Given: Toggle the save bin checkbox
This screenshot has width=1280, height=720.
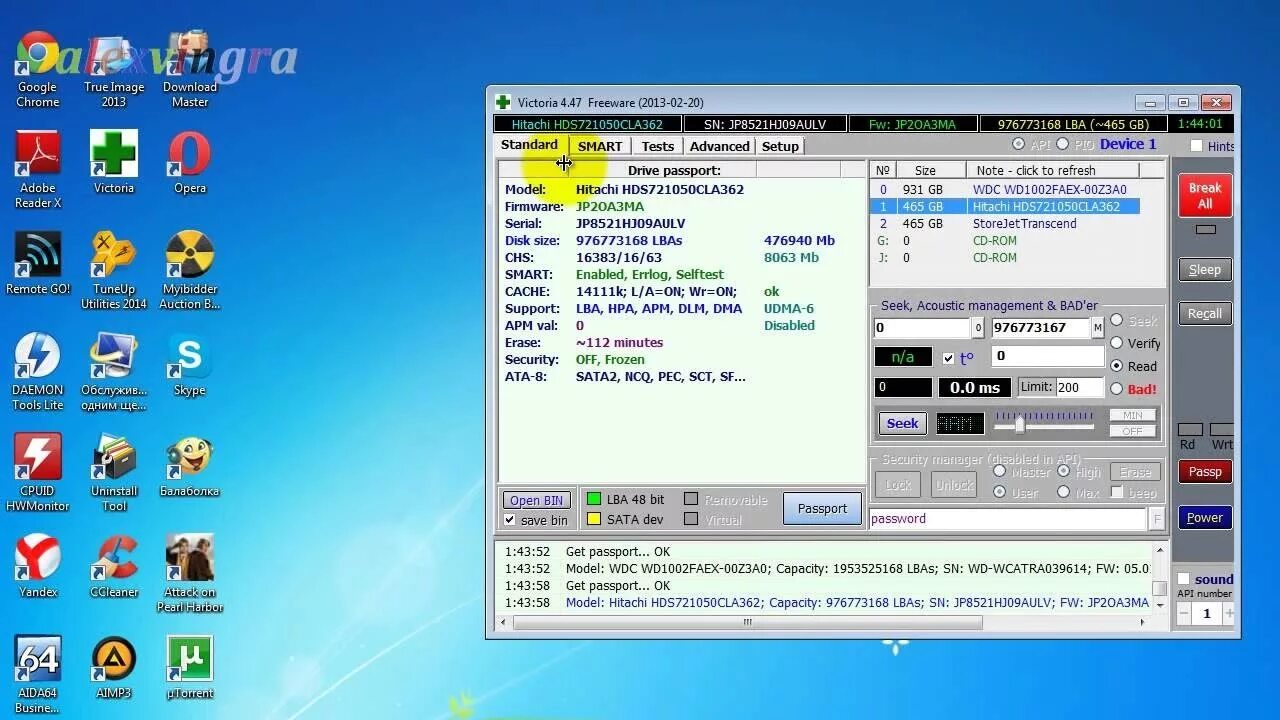Looking at the screenshot, I should tap(510, 520).
